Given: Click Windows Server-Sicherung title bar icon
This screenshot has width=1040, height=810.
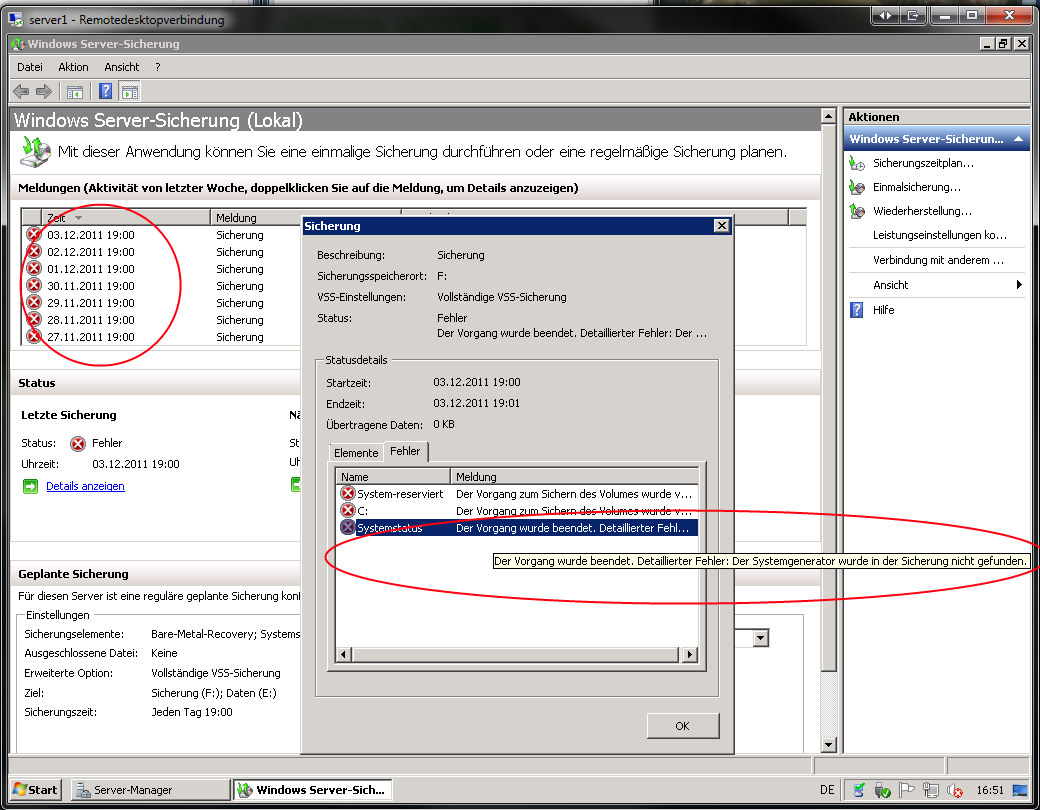Looking at the screenshot, I should 18,44.
